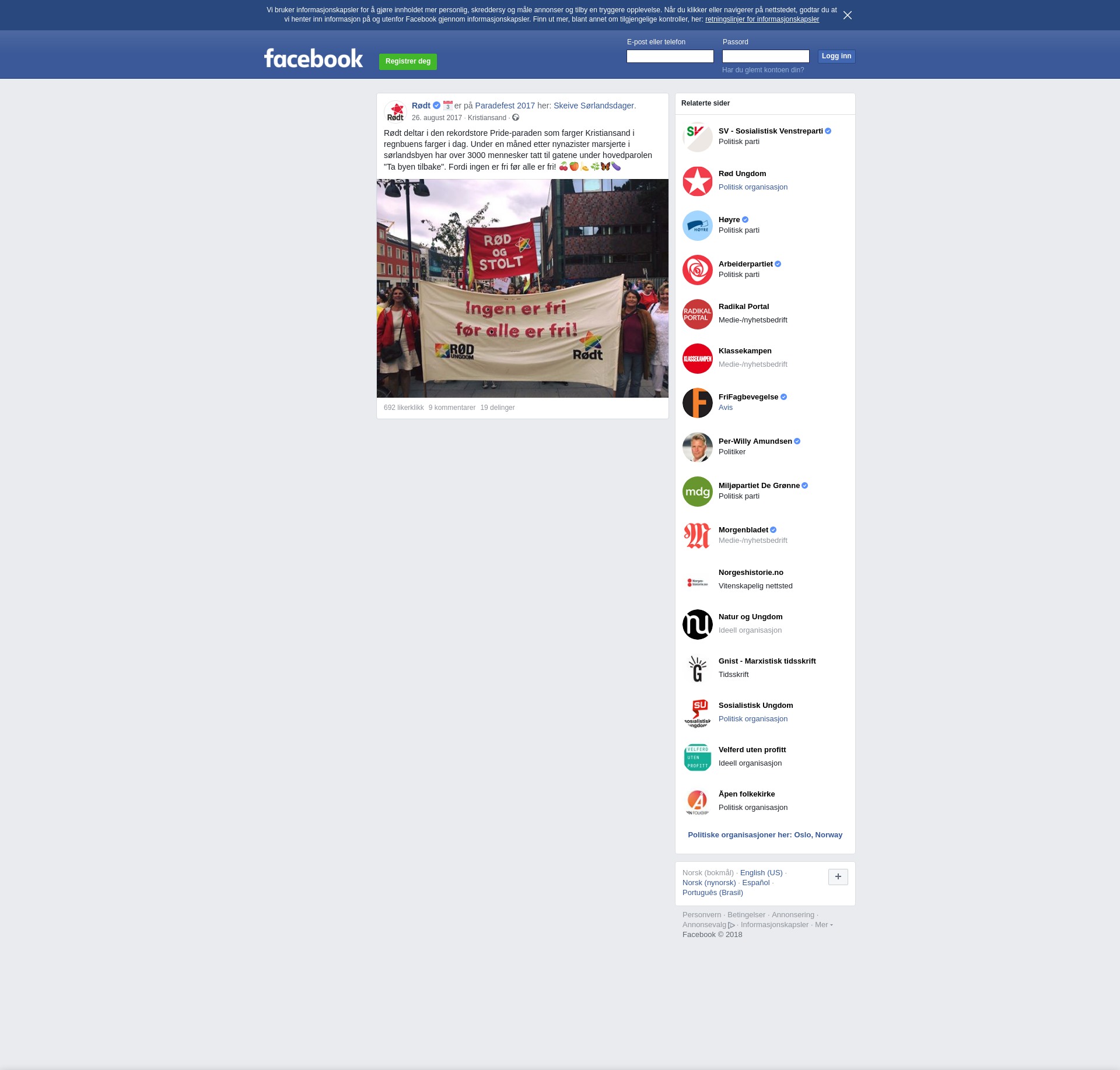Click Kristiansand location link
The height and width of the screenshot is (1070, 1120).
pos(487,118)
